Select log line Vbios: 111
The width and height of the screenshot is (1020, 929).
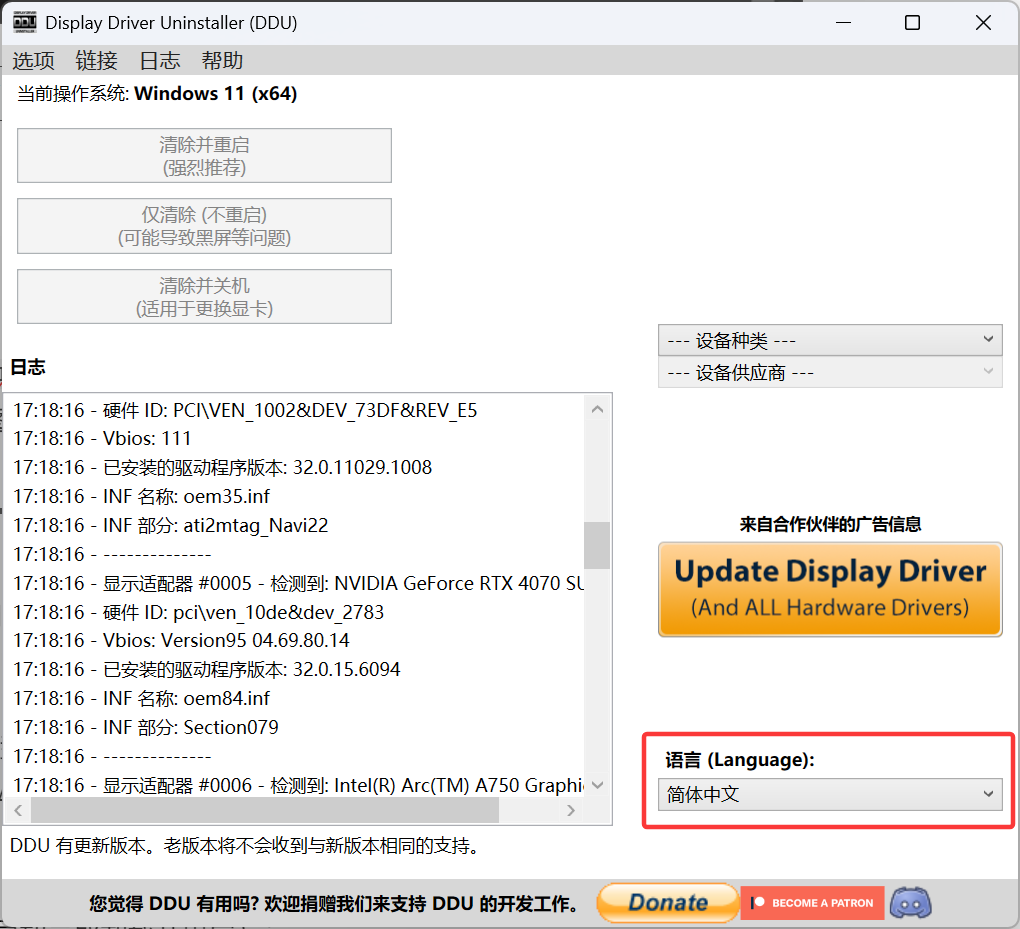pos(102,438)
